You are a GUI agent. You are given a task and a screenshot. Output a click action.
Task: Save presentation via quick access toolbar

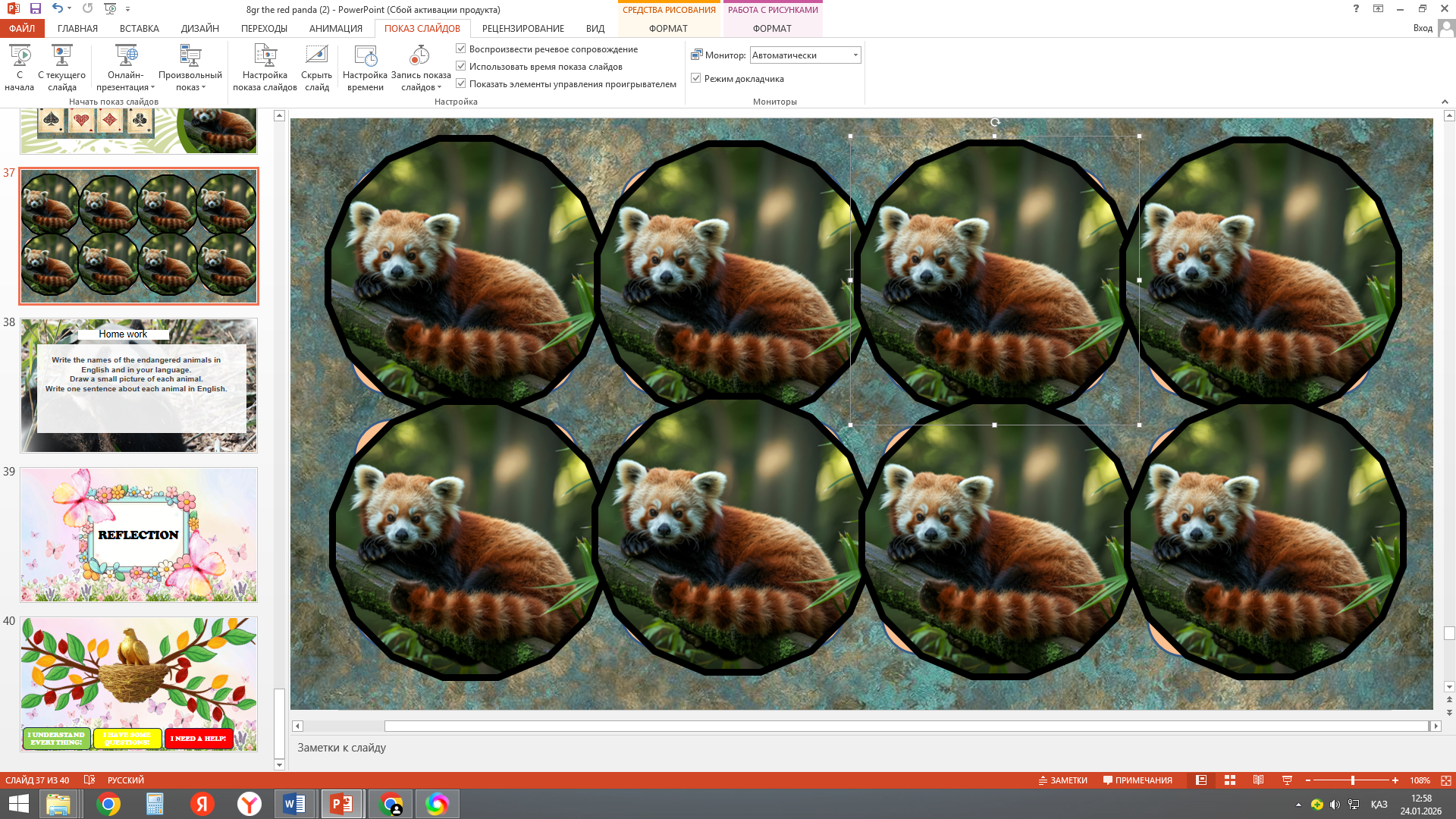(36, 8)
